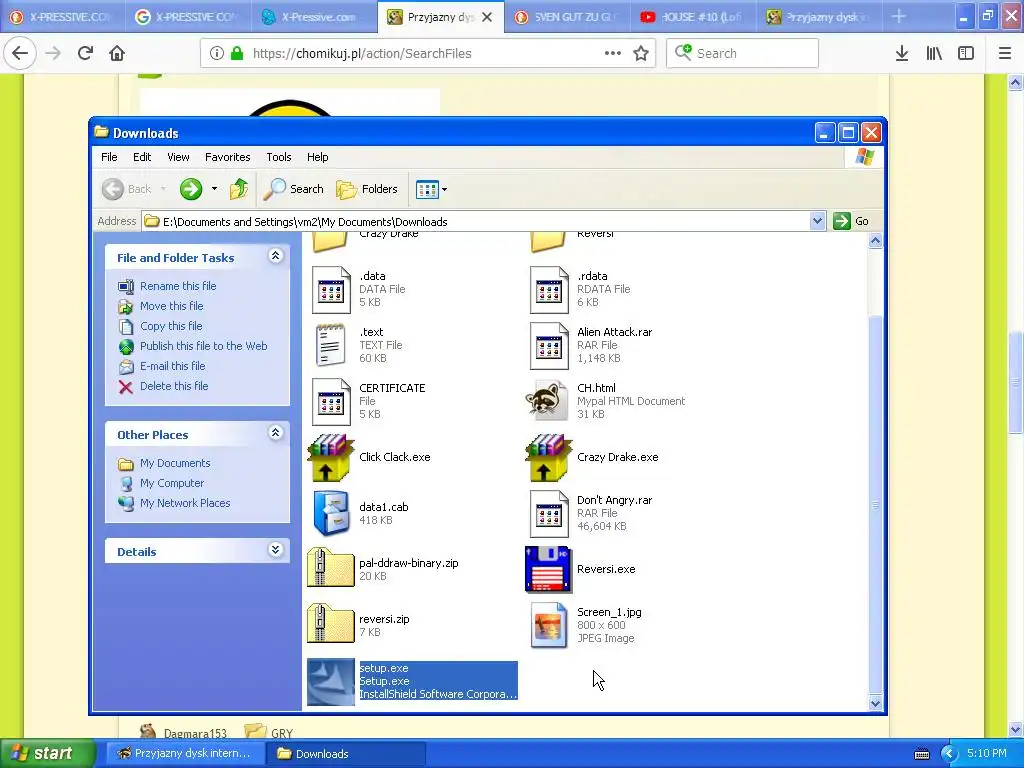Image resolution: width=1024 pixels, height=768 pixels.
Task: Click browser Home button
Action: coord(117,53)
